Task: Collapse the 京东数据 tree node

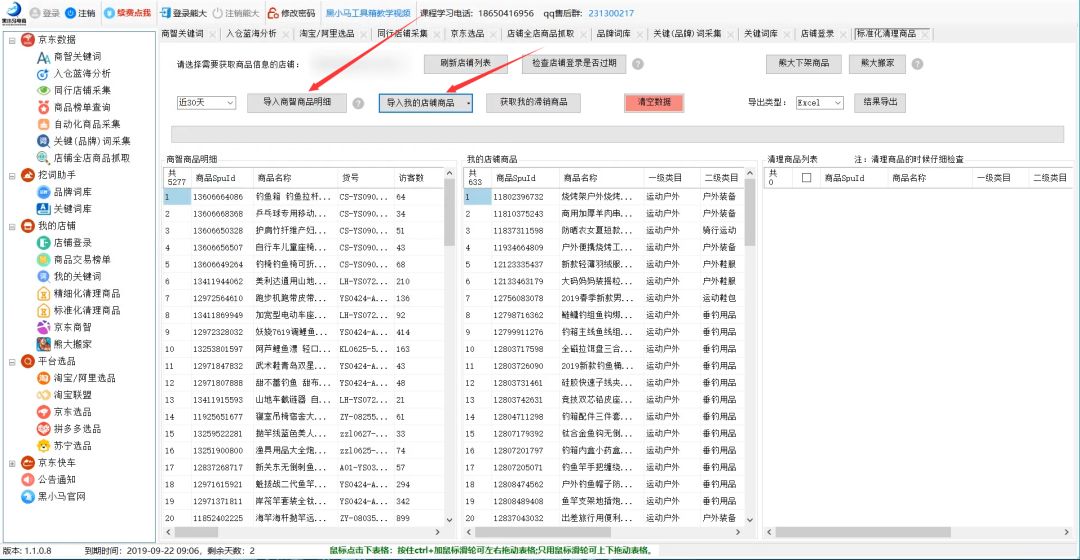Action: pos(10,40)
